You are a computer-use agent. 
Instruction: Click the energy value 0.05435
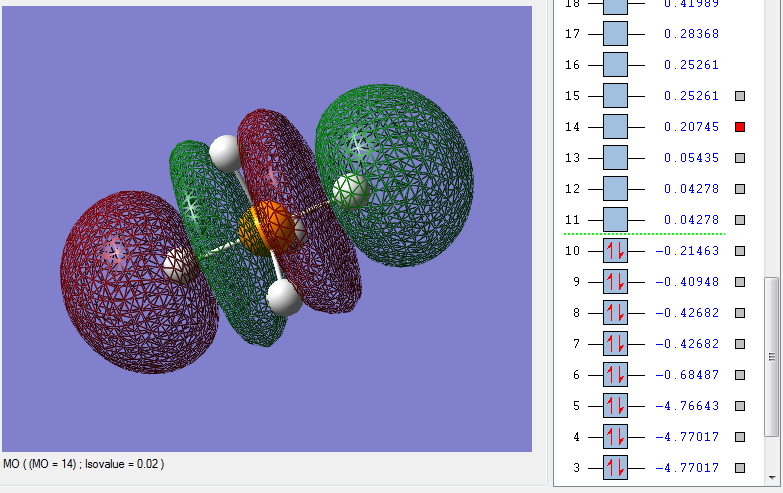point(691,158)
